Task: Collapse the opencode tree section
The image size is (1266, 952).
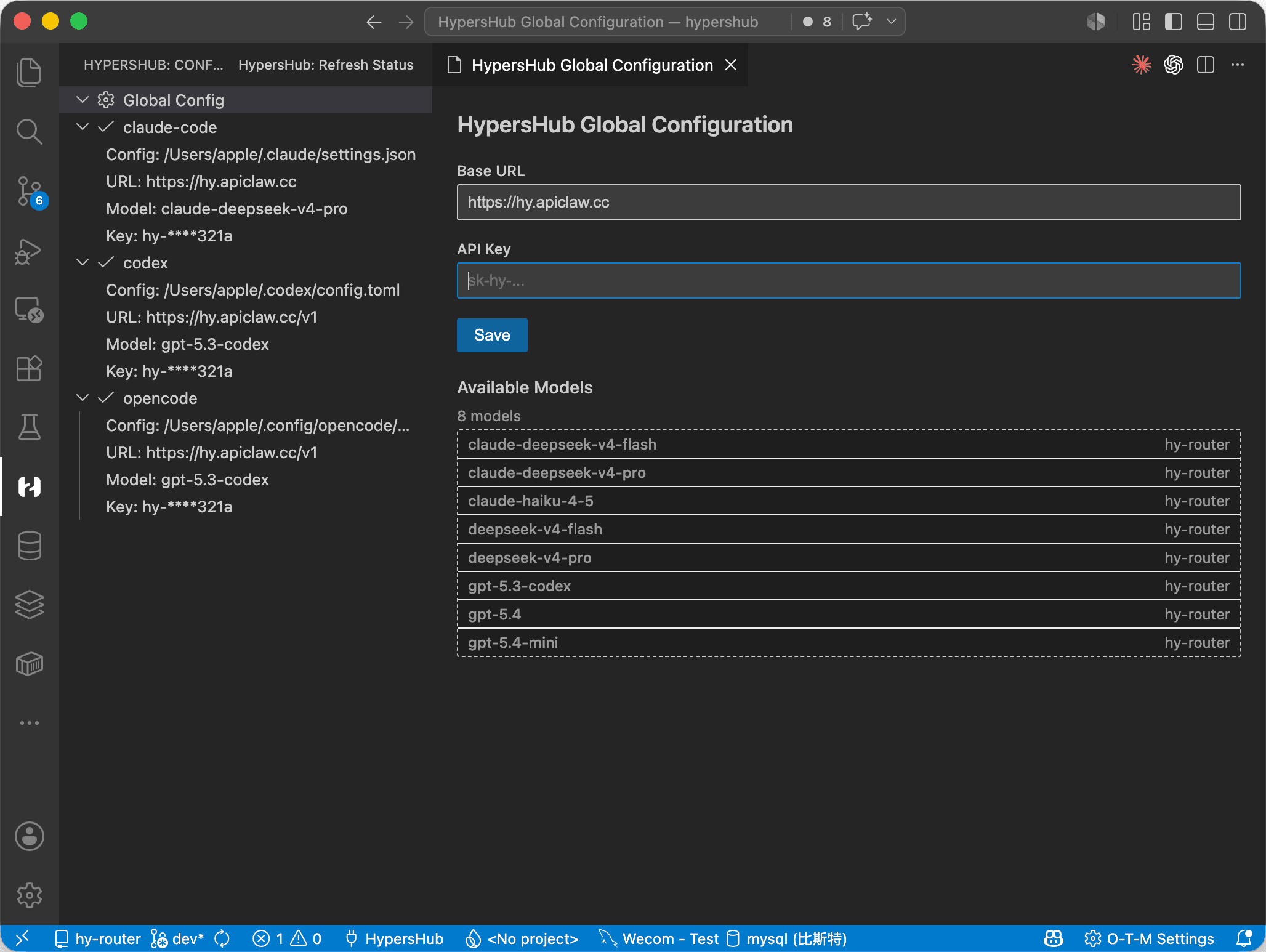Action: pos(83,398)
